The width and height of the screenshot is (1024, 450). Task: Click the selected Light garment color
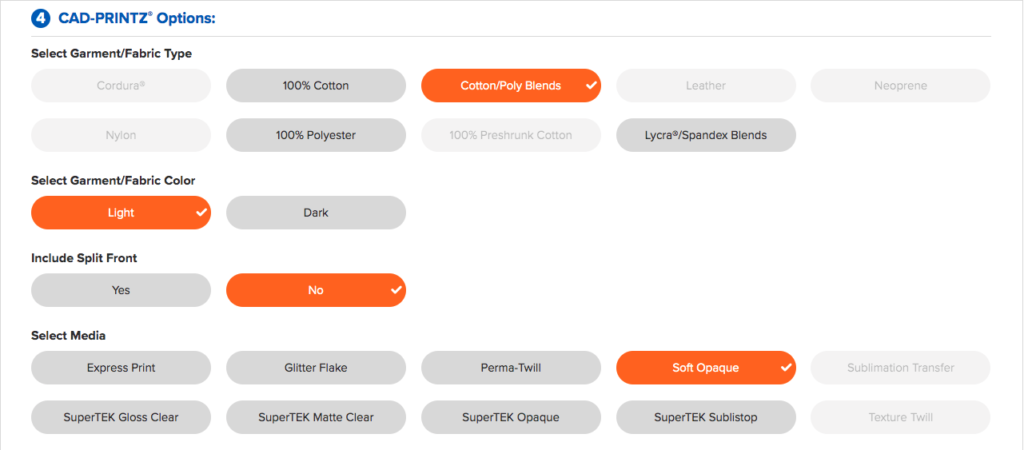coord(121,213)
